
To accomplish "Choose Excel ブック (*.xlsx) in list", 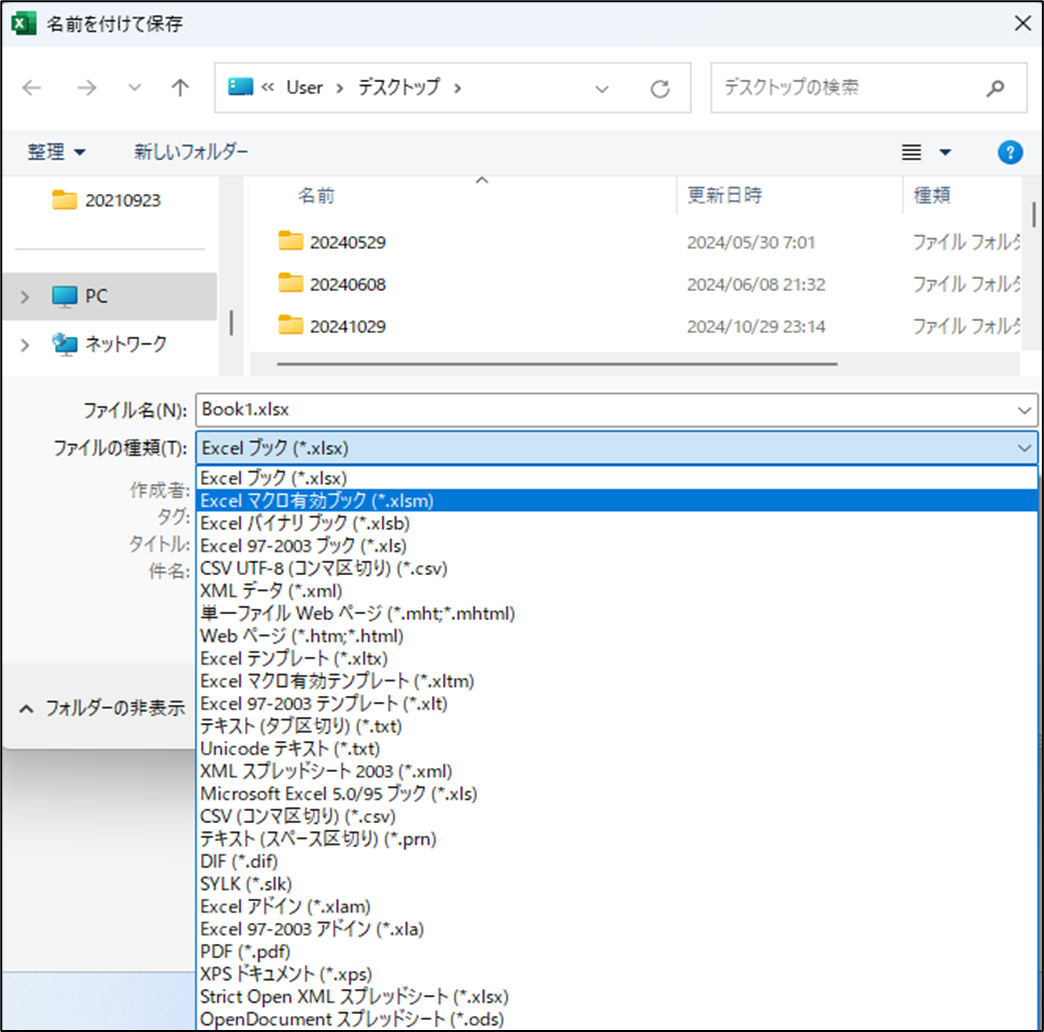I will (617, 478).
